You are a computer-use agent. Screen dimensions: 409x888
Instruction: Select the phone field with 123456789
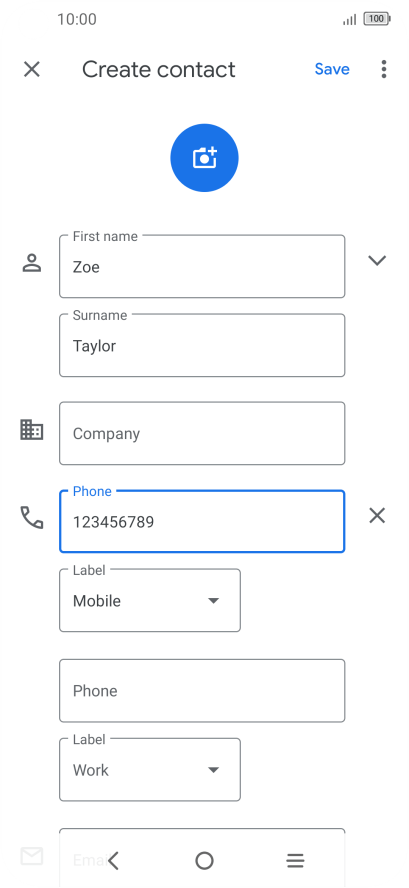[202, 521]
